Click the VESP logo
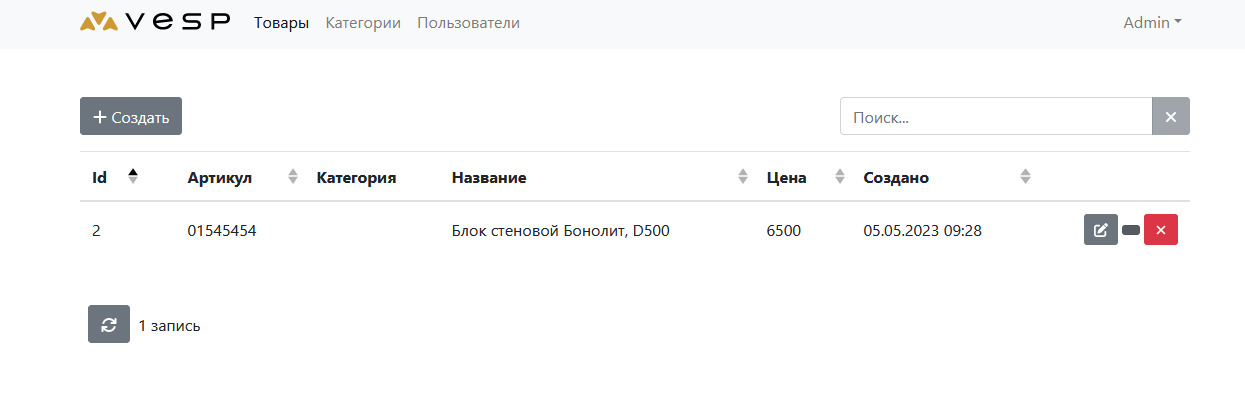 (155, 22)
